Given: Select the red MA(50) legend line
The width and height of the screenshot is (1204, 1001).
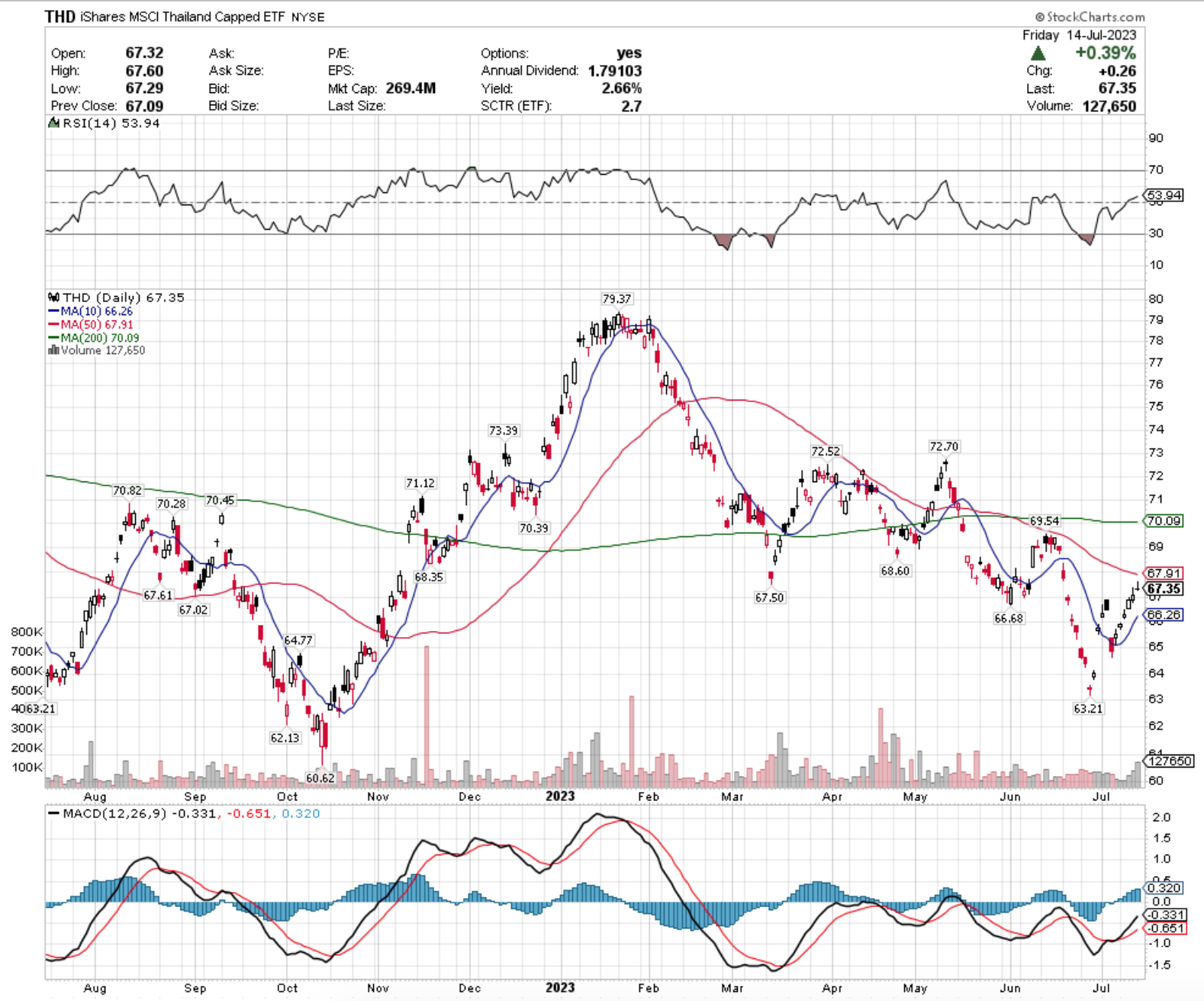Looking at the screenshot, I should tap(53, 325).
